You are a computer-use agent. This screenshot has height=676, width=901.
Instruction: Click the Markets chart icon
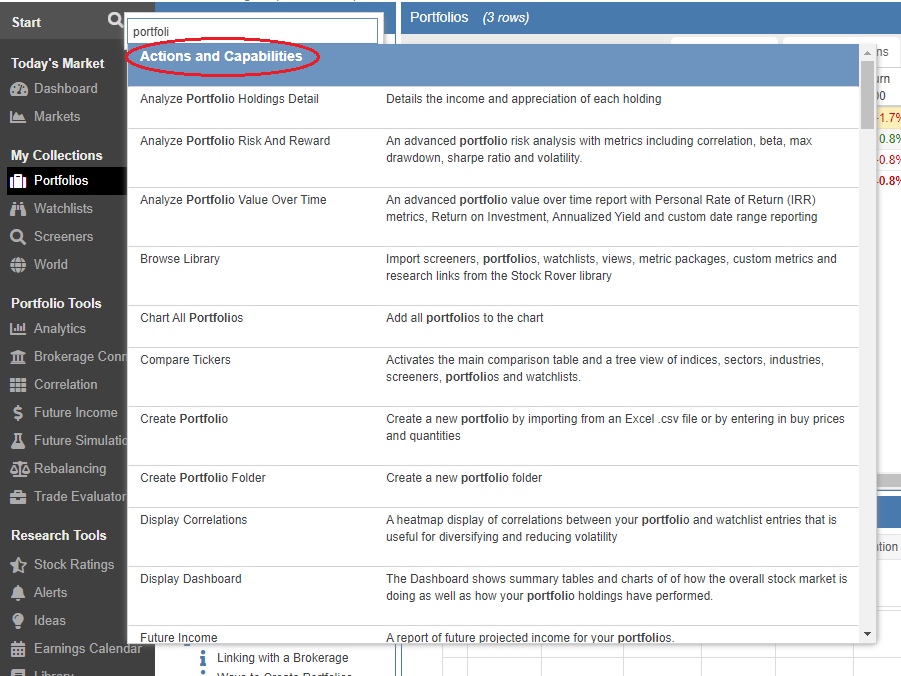pyautogui.click(x=18, y=117)
